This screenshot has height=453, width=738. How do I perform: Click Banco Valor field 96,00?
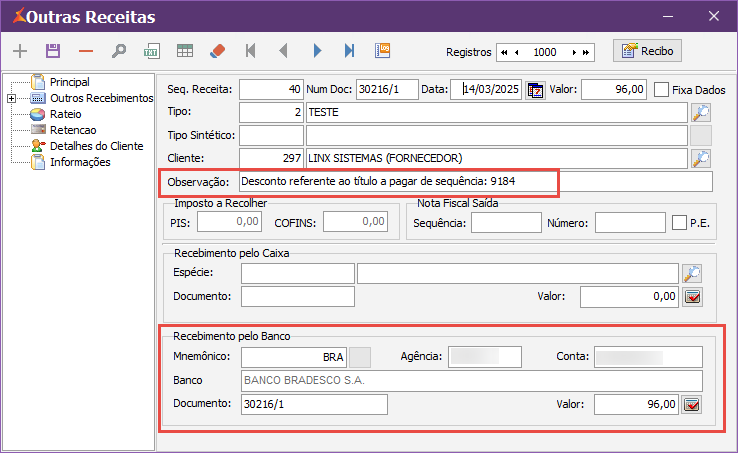[x=636, y=404]
